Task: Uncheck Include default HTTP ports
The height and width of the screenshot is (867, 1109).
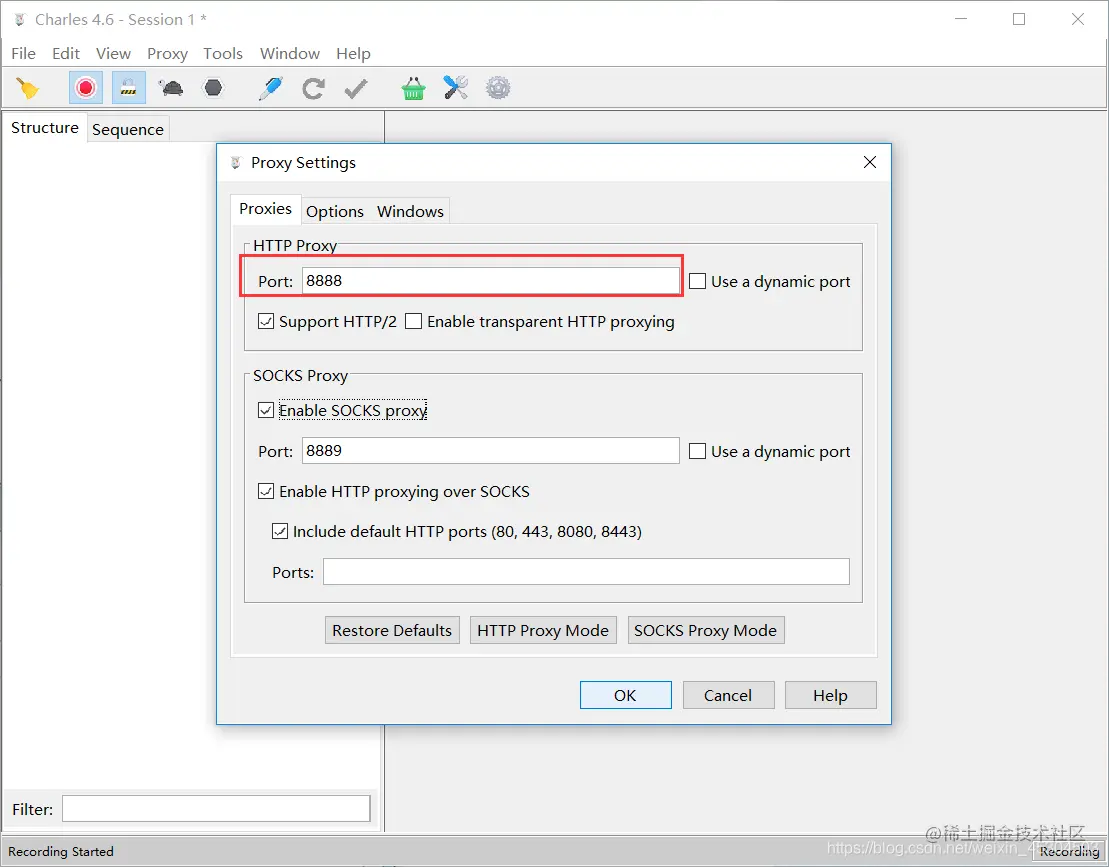Action: coord(280,532)
